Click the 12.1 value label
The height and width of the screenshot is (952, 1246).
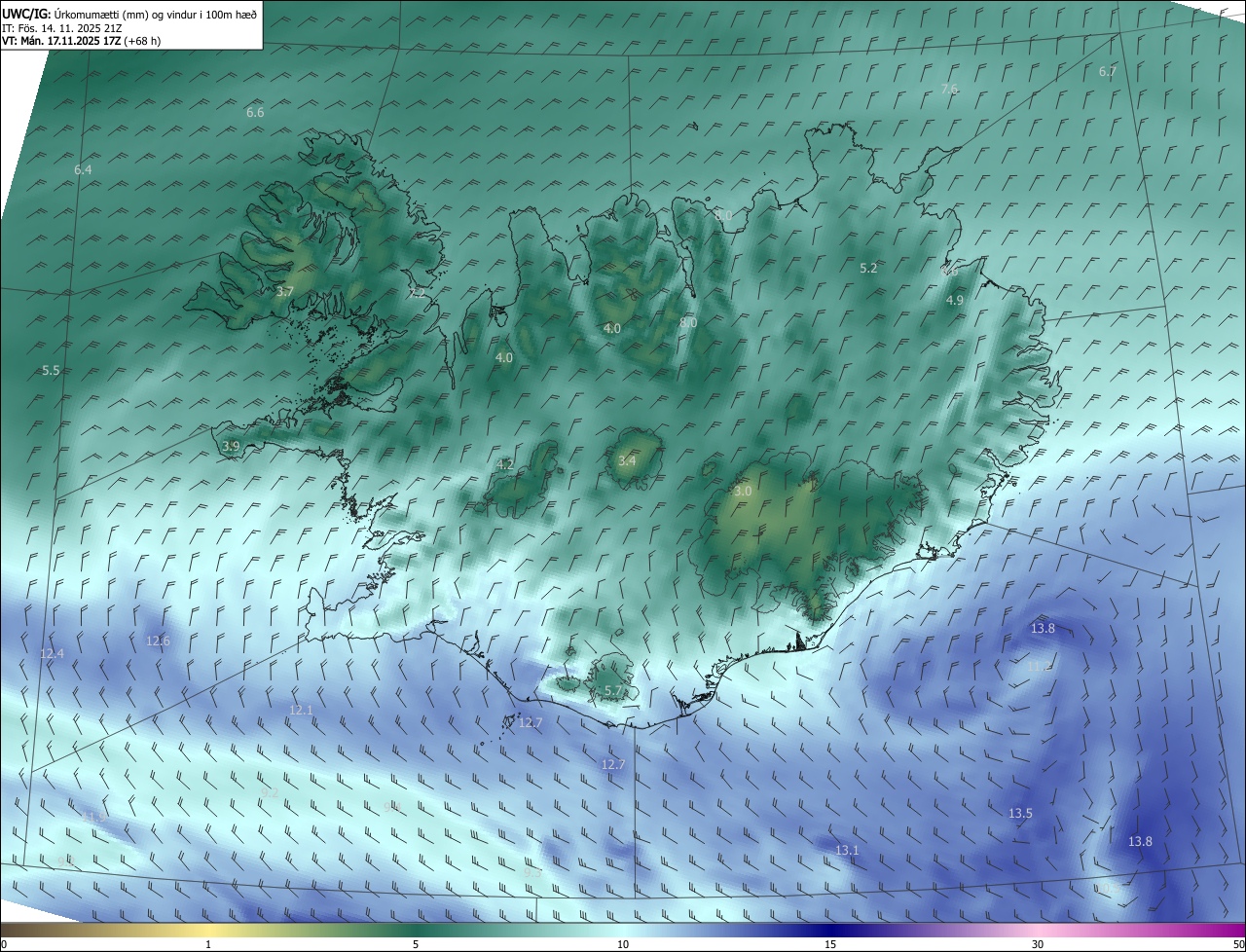pyautogui.click(x=301, y=711)
